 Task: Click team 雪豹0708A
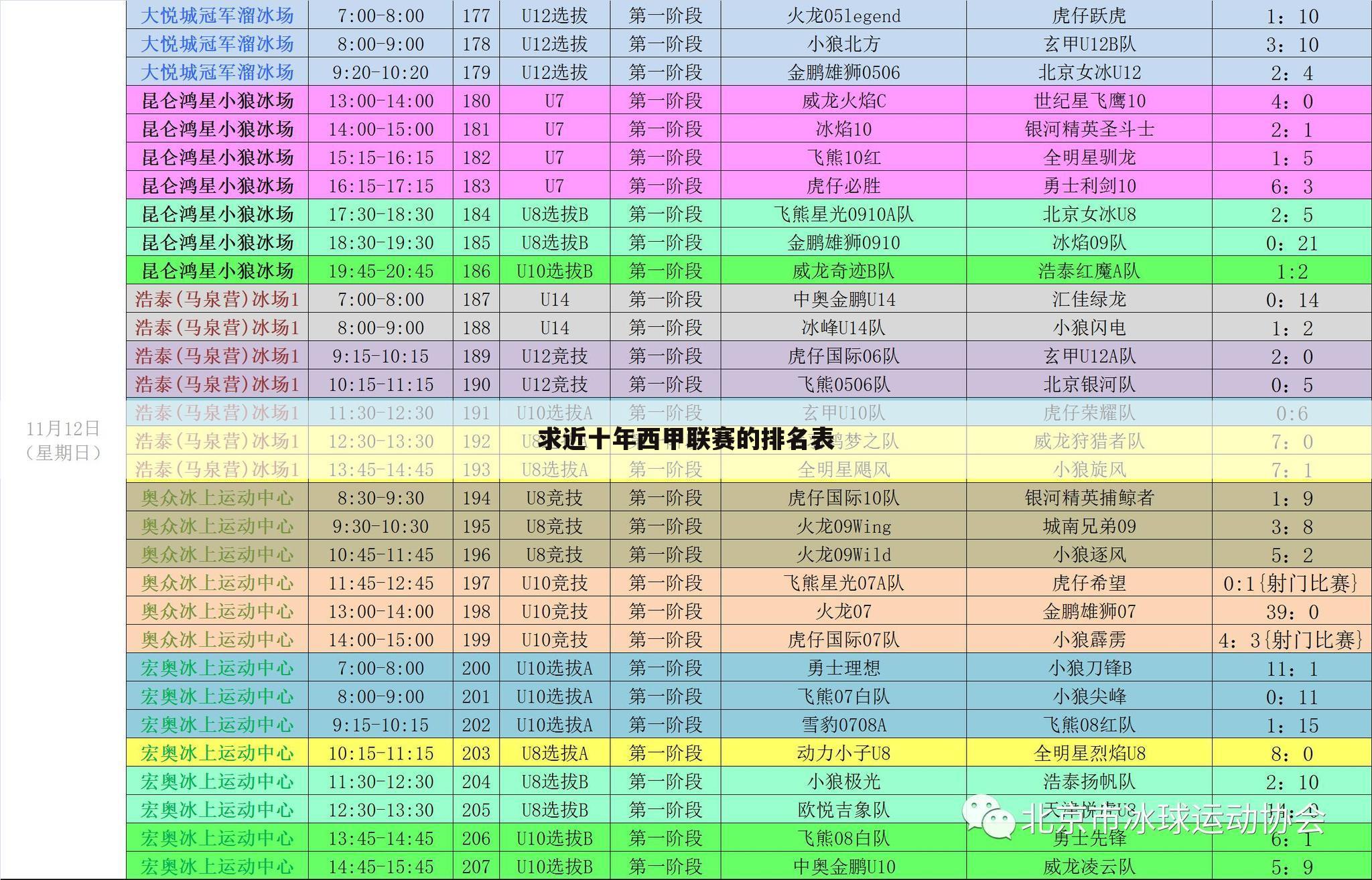(x=843, y=725)
